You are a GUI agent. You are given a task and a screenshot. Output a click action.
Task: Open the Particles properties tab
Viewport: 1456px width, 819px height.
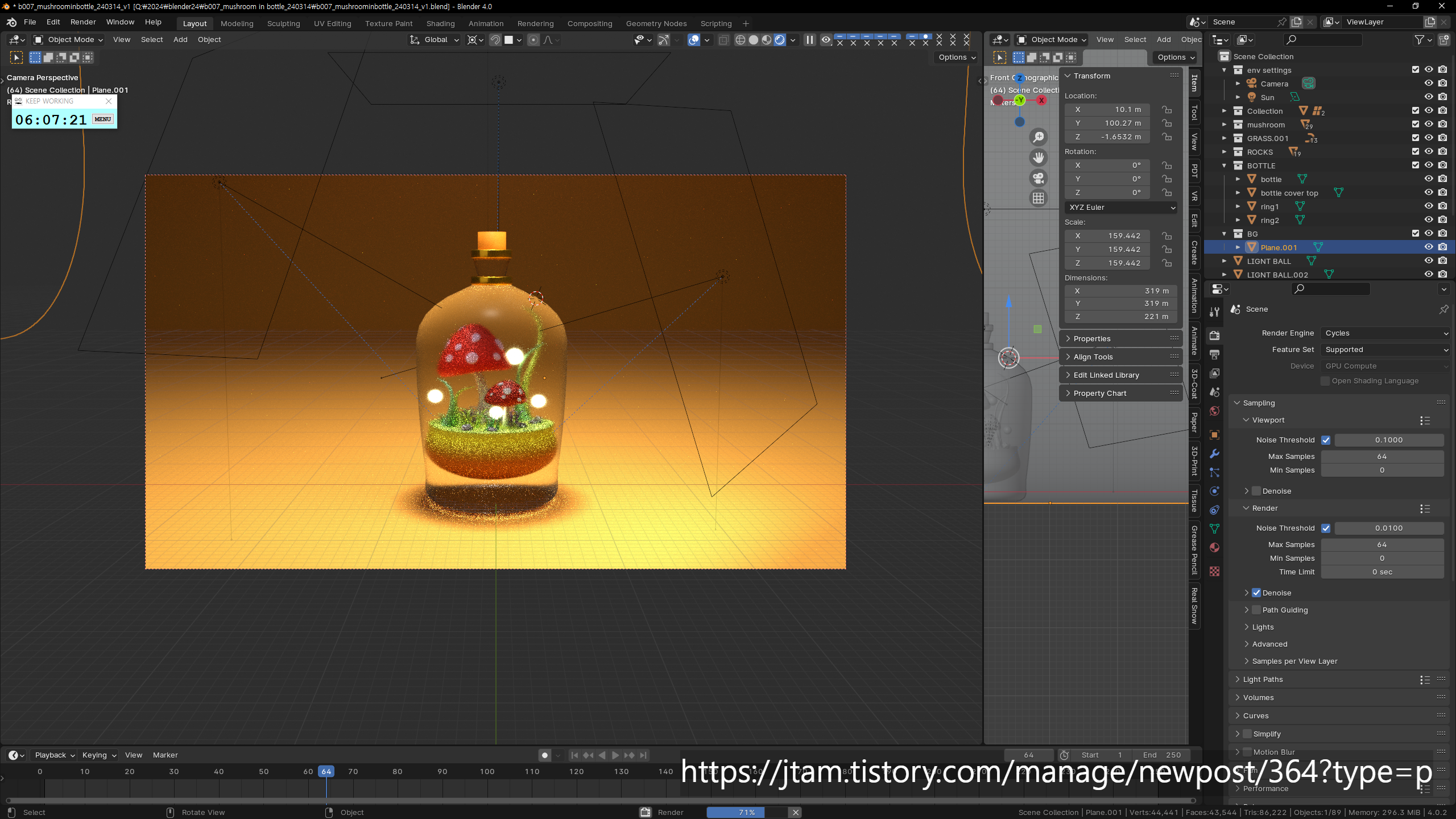(x=1214, y=472)
